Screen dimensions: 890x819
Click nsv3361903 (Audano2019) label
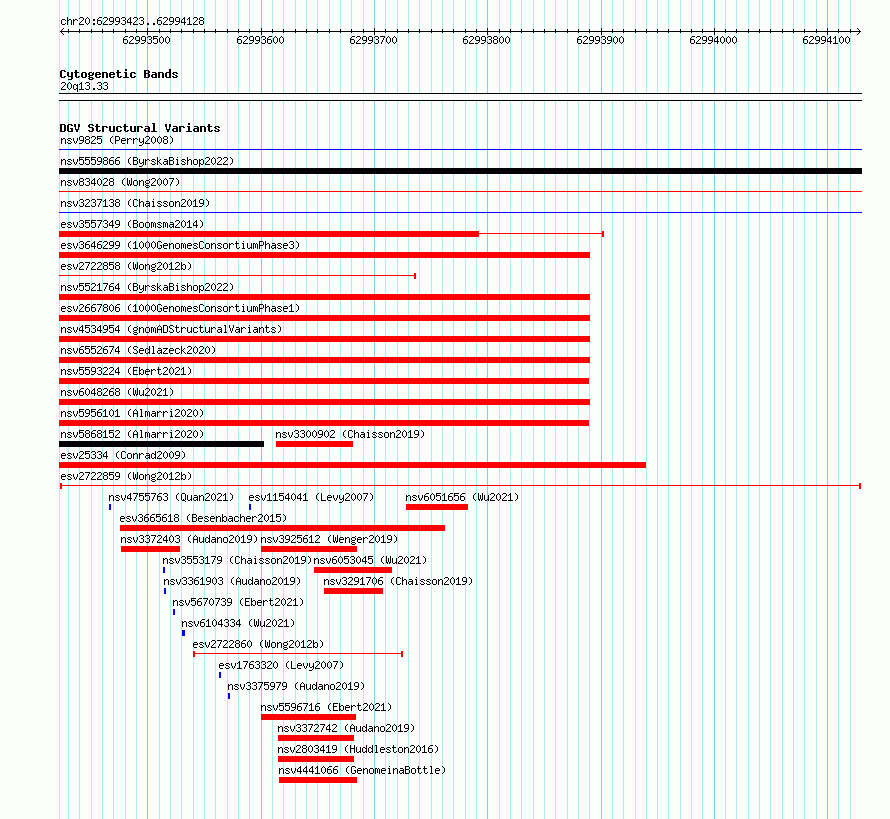click(x=232, y=581)
